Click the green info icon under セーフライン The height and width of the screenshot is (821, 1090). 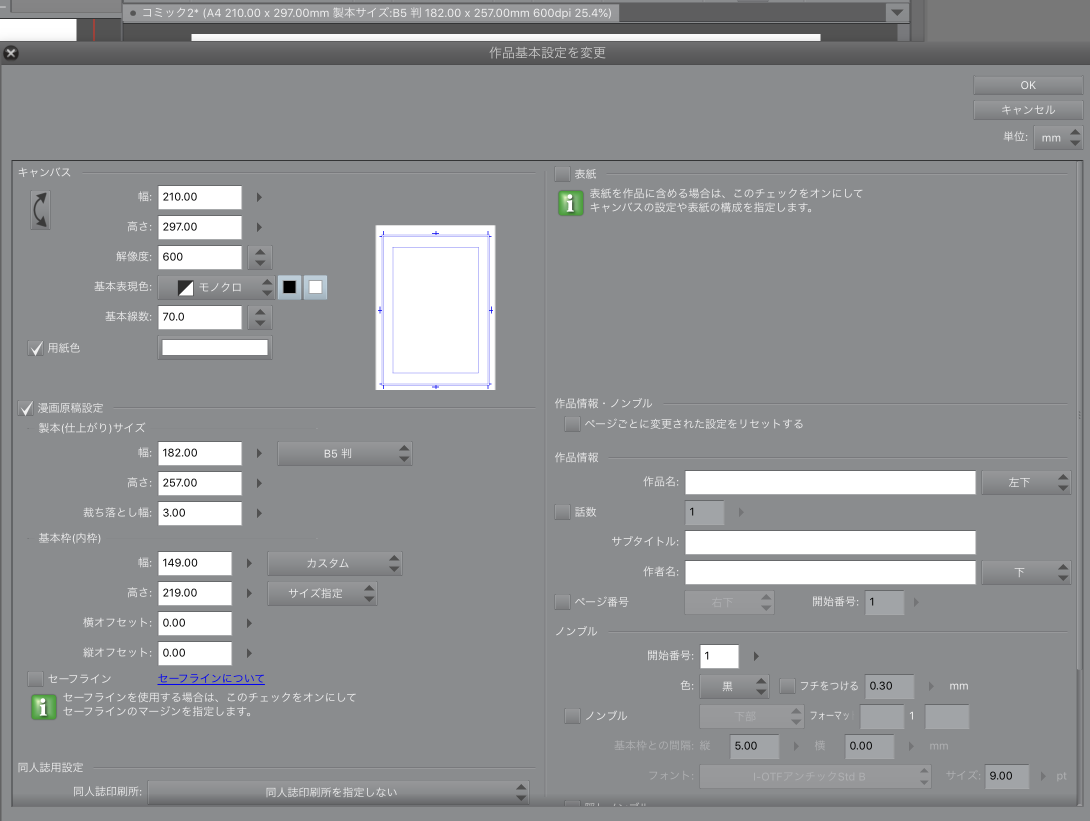[x=43, y=706]
